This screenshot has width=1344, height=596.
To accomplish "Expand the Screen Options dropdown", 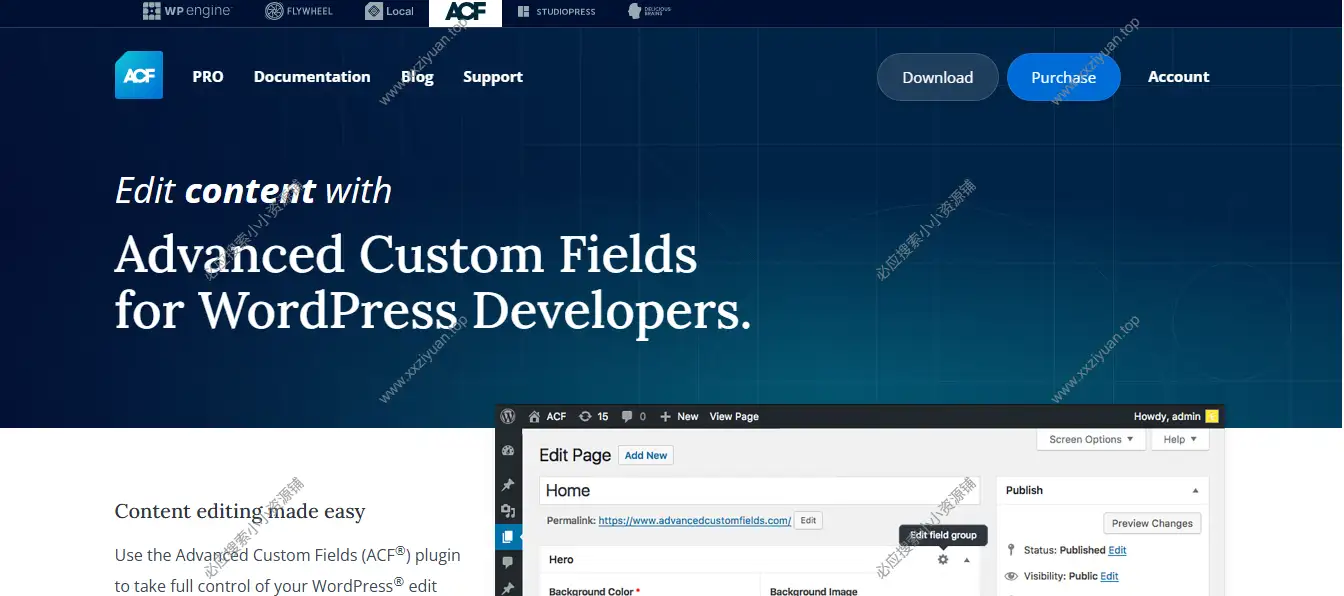I will tap(1091, 439).
